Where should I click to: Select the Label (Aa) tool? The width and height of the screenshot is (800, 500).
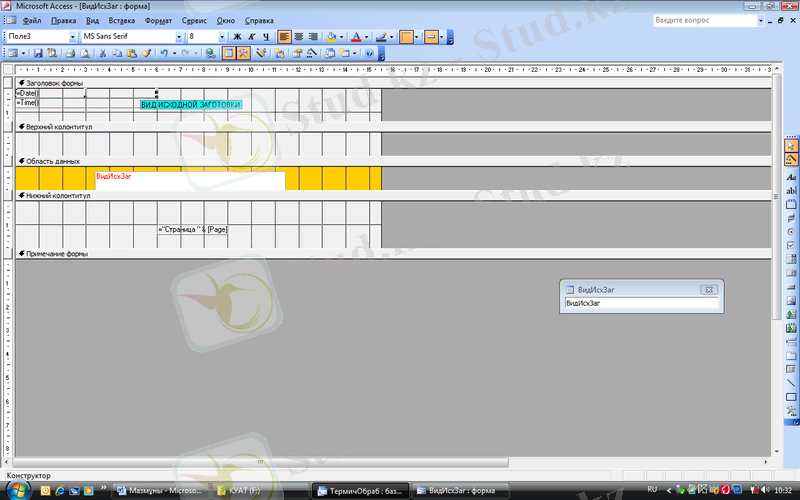791,177
